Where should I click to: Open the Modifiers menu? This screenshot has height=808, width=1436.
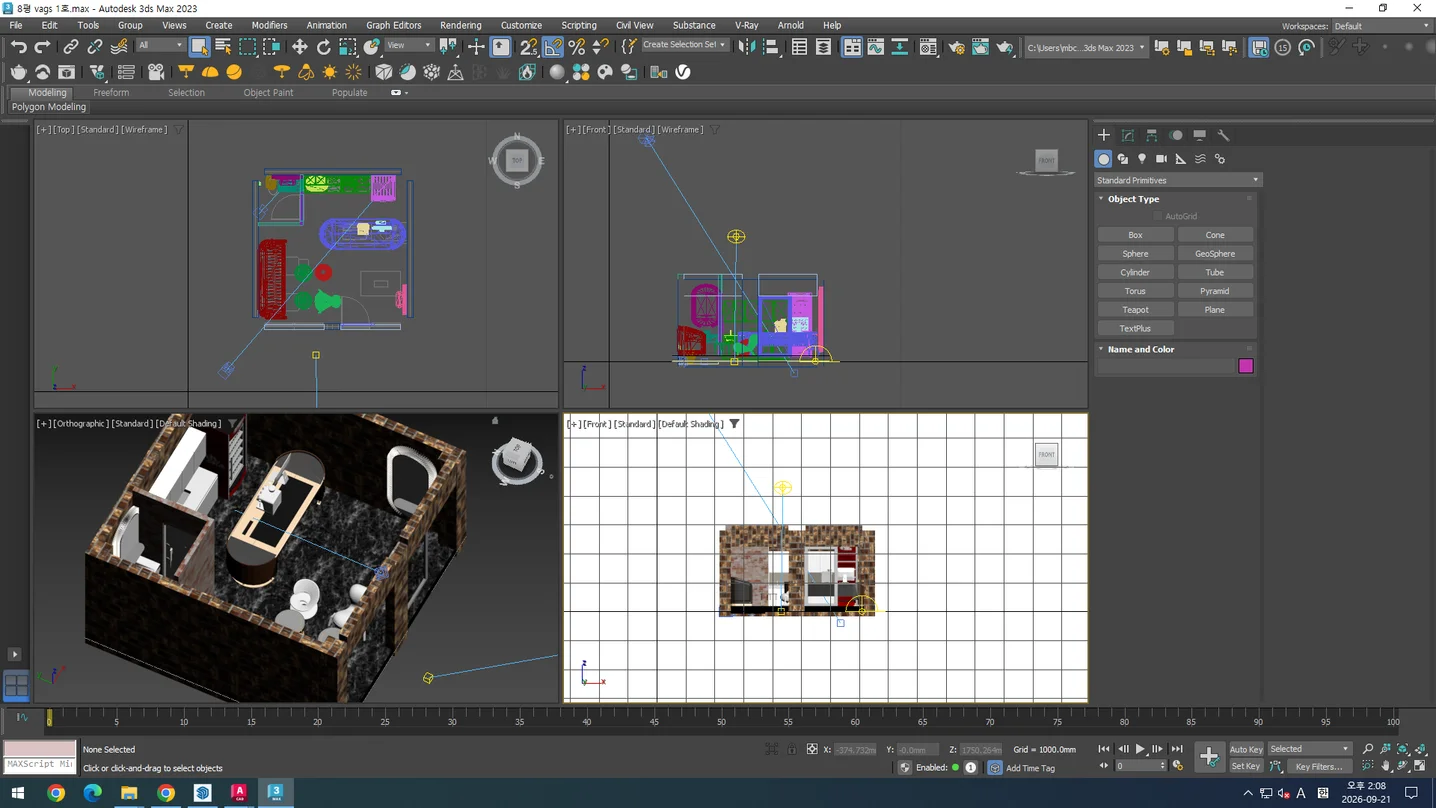click(269, 25)
